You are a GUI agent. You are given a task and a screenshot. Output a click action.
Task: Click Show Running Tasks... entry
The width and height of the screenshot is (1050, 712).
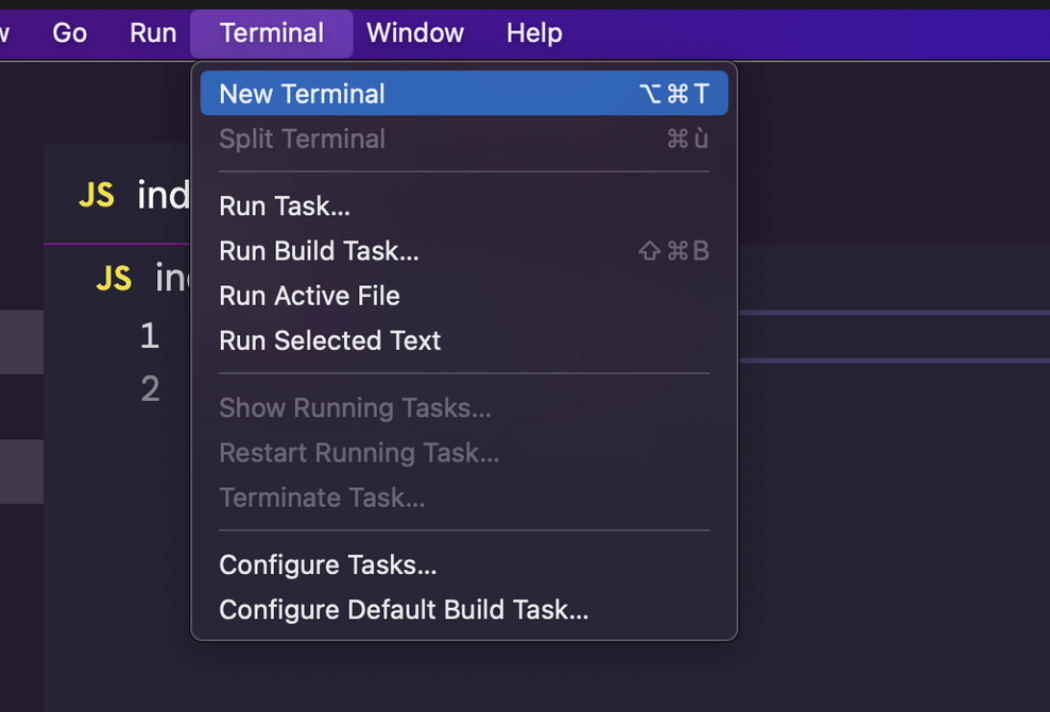[355, 408]
